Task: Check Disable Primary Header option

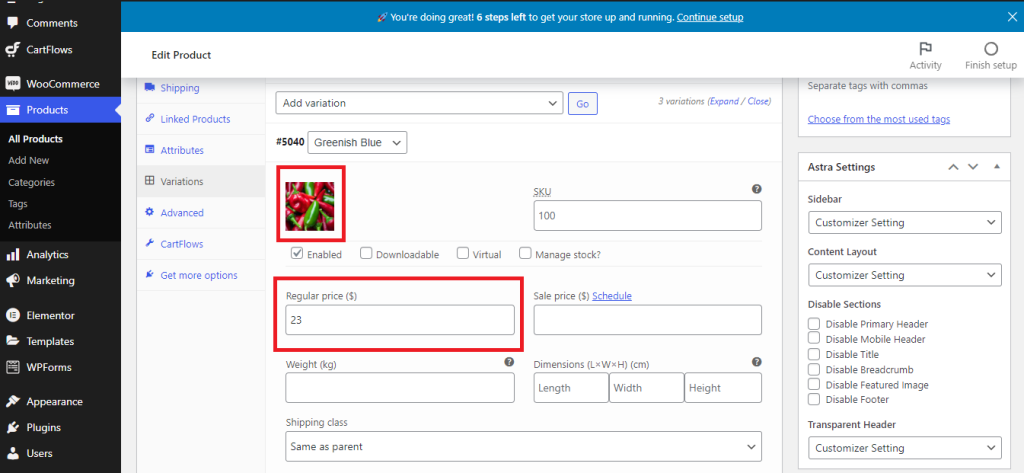Action: 814,324
